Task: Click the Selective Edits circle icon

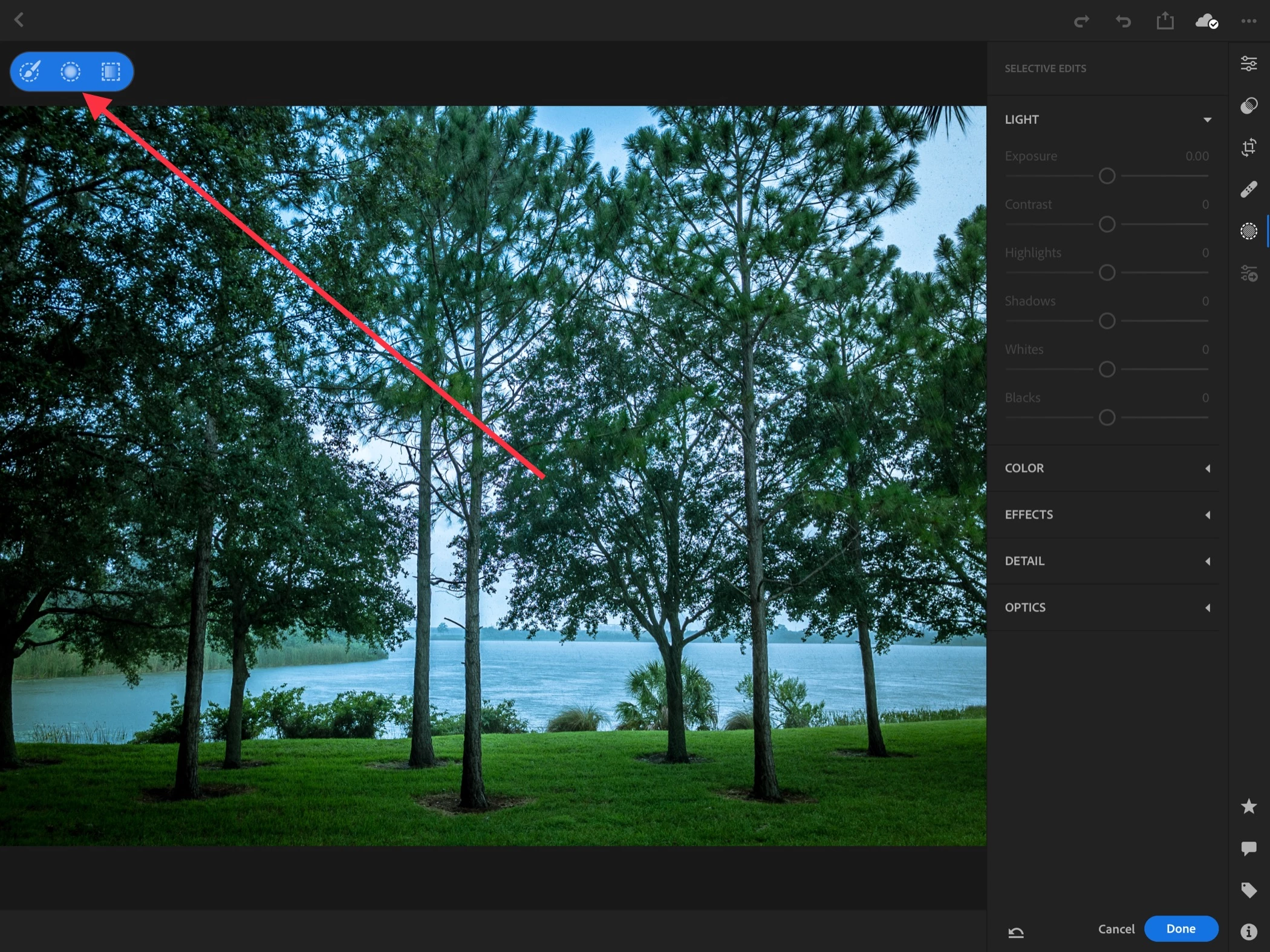Action: click(x=1248, y=231)
